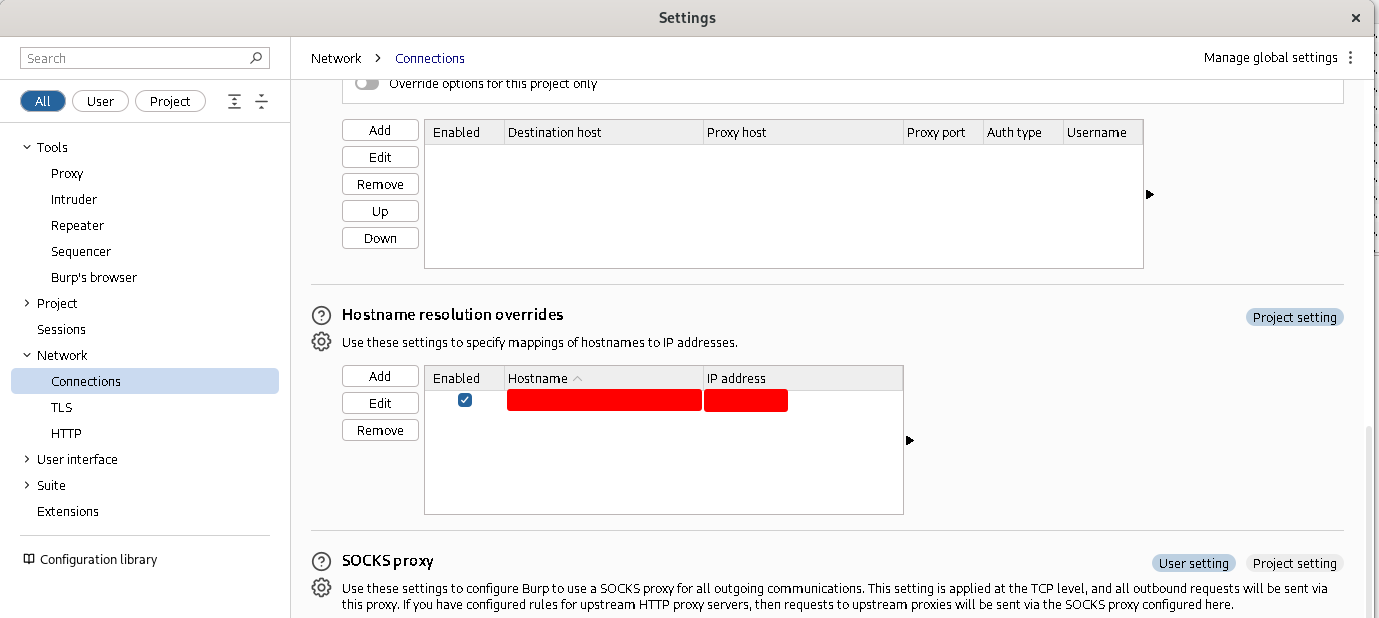Select the User filter pill
The width and height of the screenshot is (1379, 618).
click(x=100, y=101)
